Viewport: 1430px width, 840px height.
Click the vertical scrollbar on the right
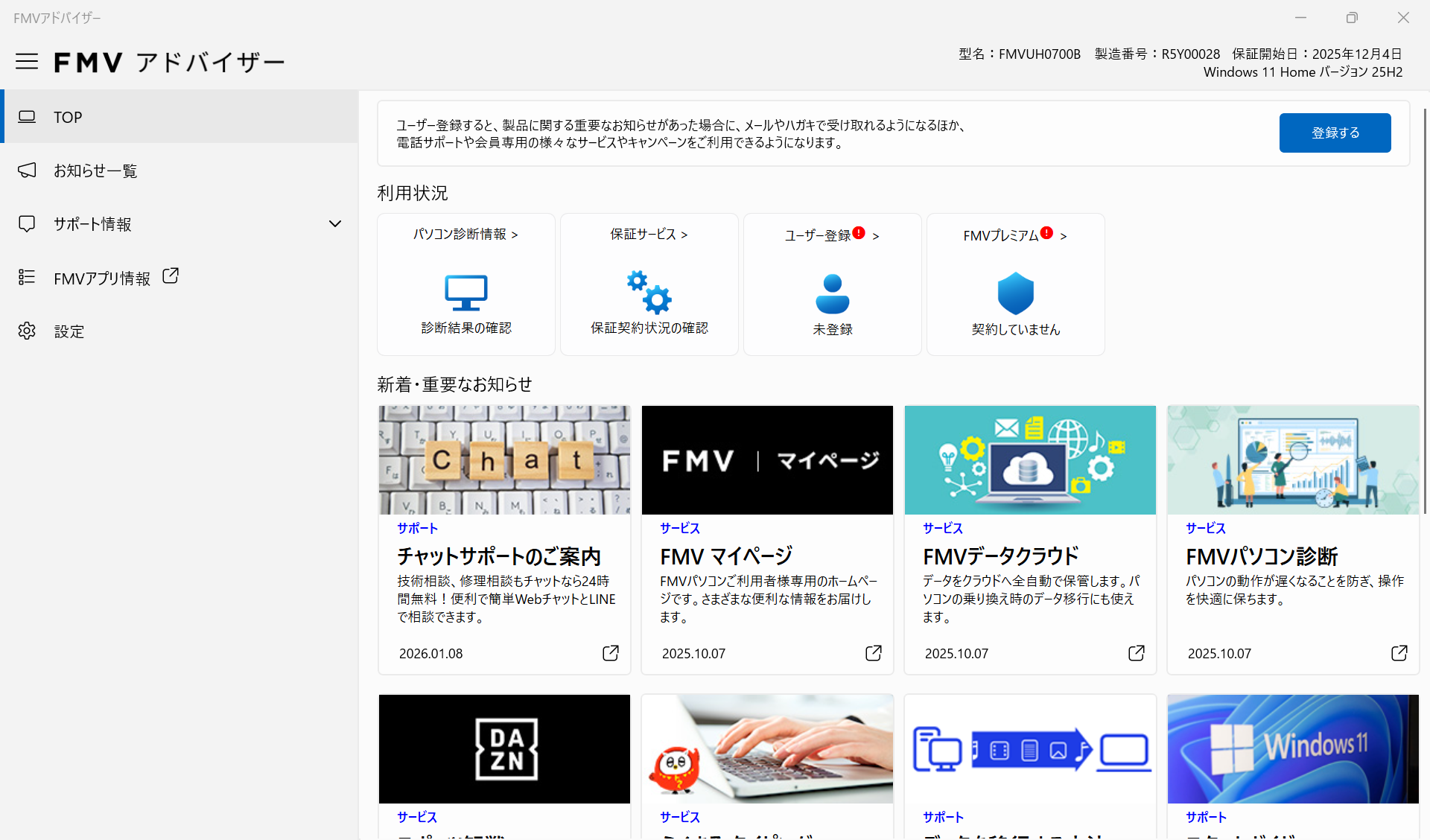[1425, 313]
